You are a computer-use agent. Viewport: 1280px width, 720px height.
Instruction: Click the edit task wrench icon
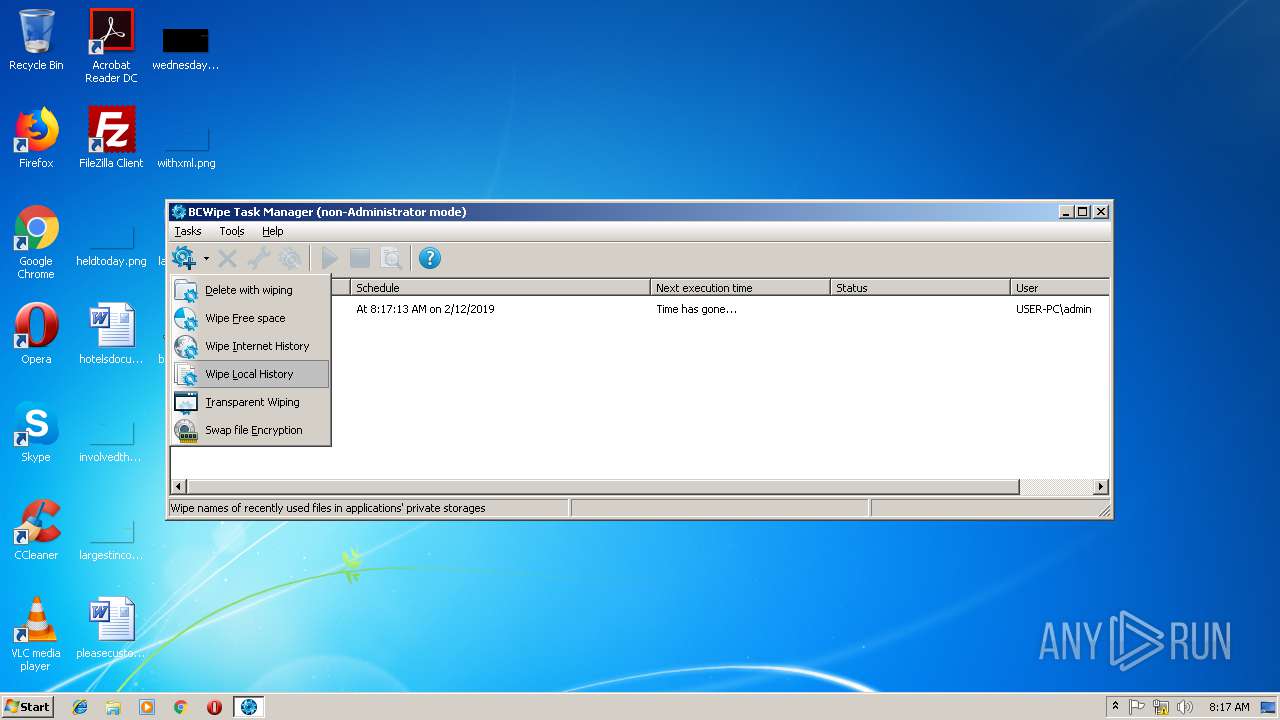pyautogui.click(x=259, y=259)
